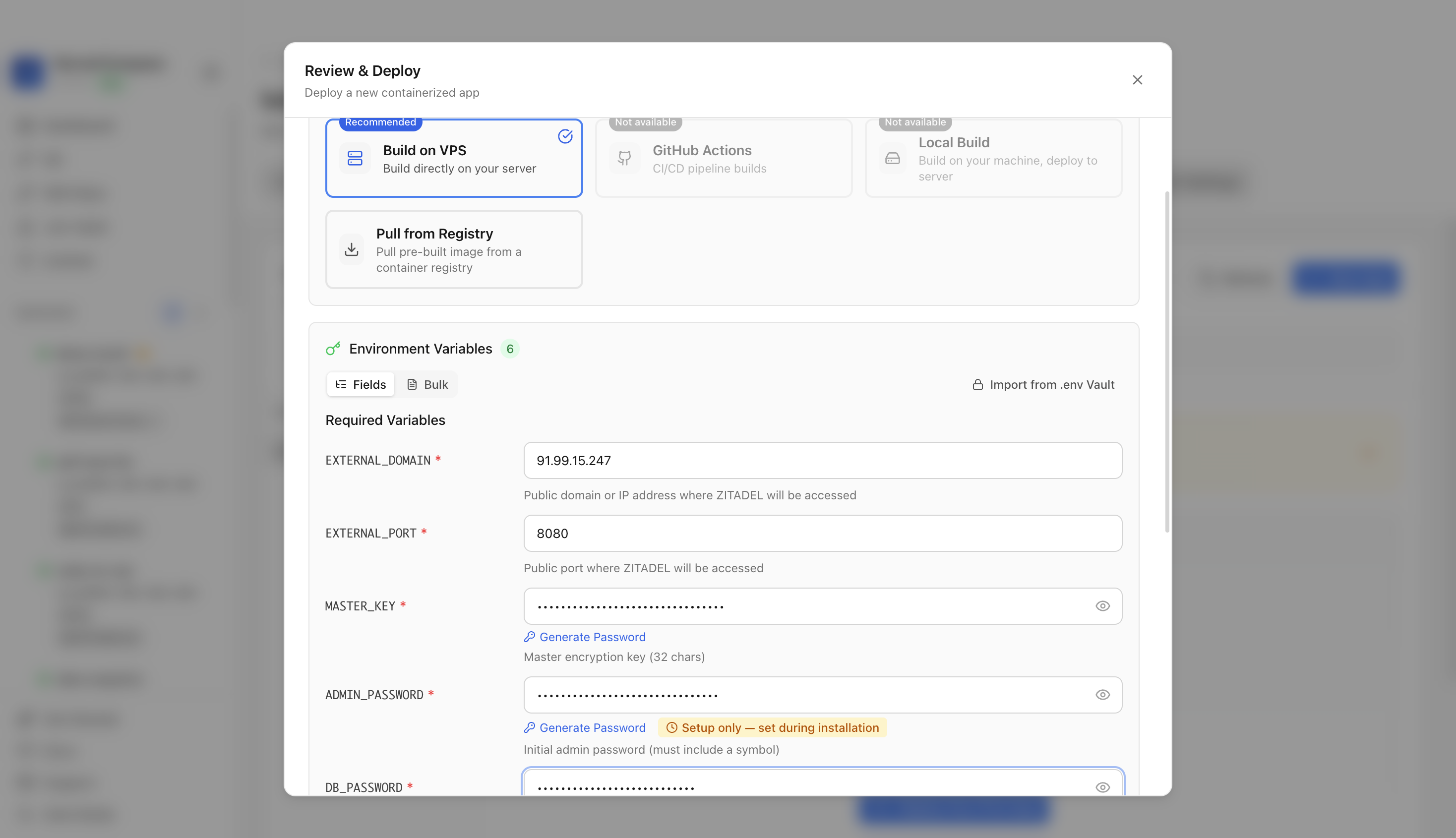This screenshot has height=838, width=1456.
Task: Click the Initial admin password hint text
Action: point(652,750)
